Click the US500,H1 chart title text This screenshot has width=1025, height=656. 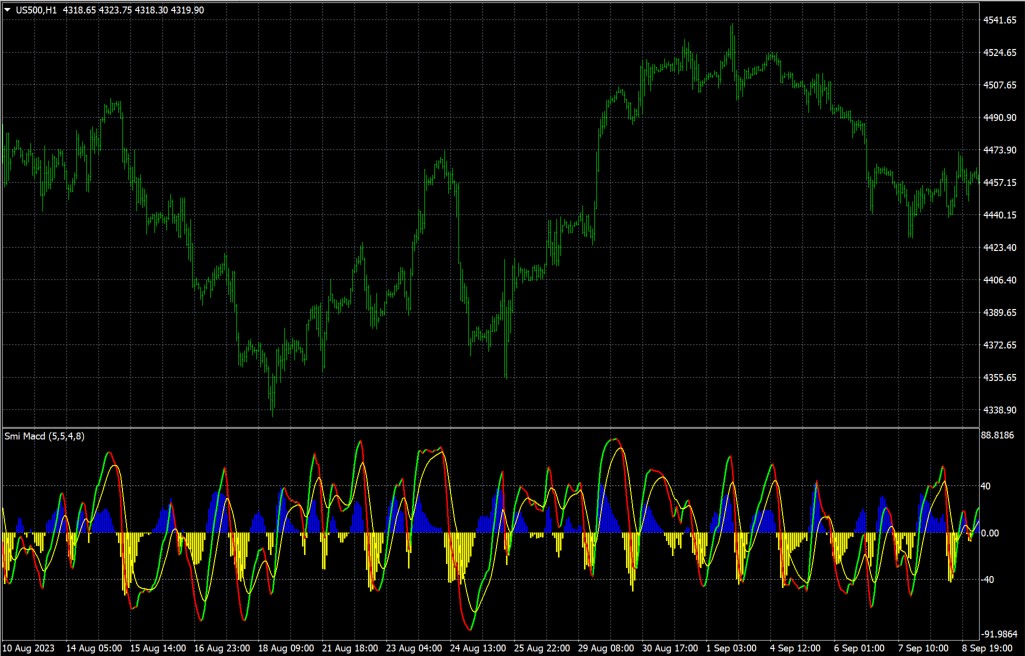pos(37,10)
